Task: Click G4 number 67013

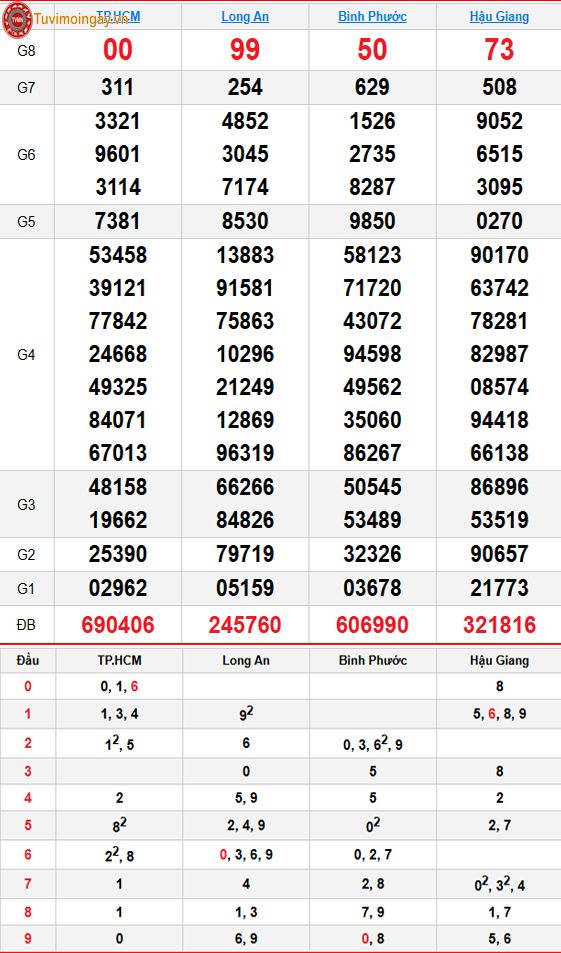Action: coord(117,453)
